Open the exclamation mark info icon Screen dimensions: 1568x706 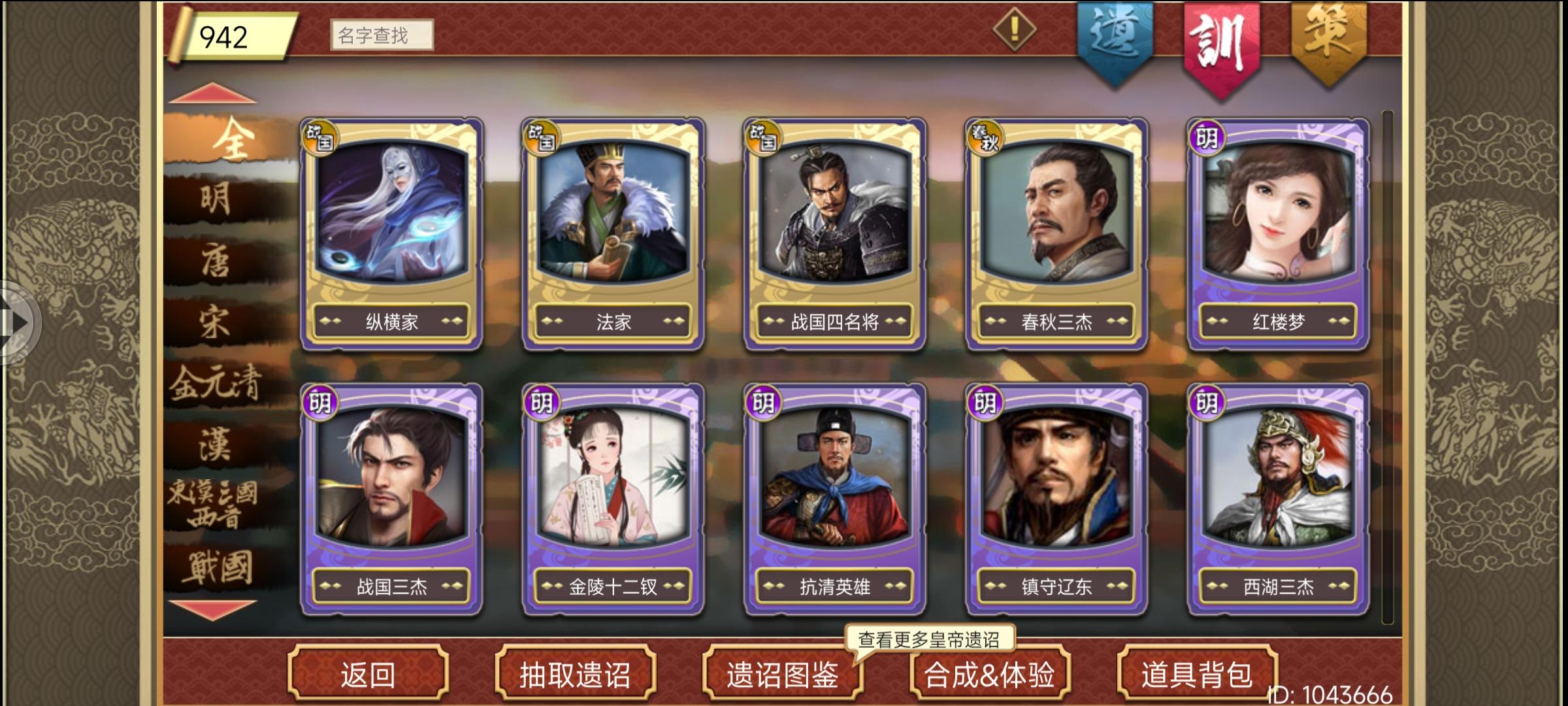pyautogui.click(x=1014, y=29)
